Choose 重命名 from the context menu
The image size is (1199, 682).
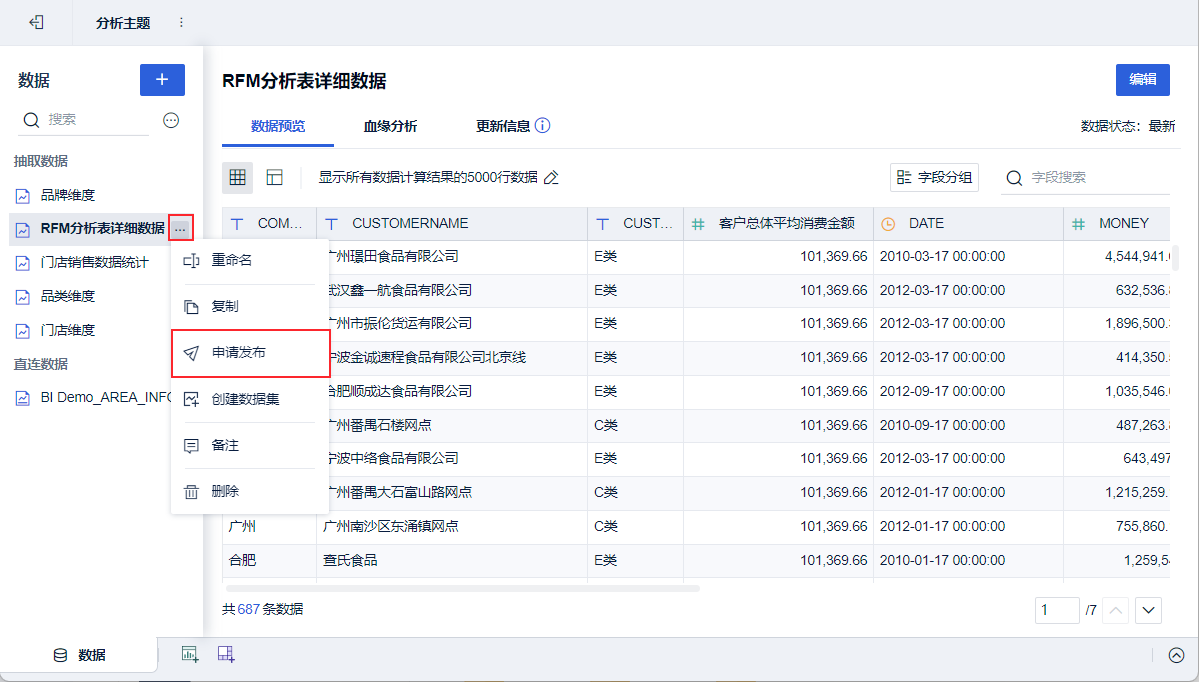250,261
